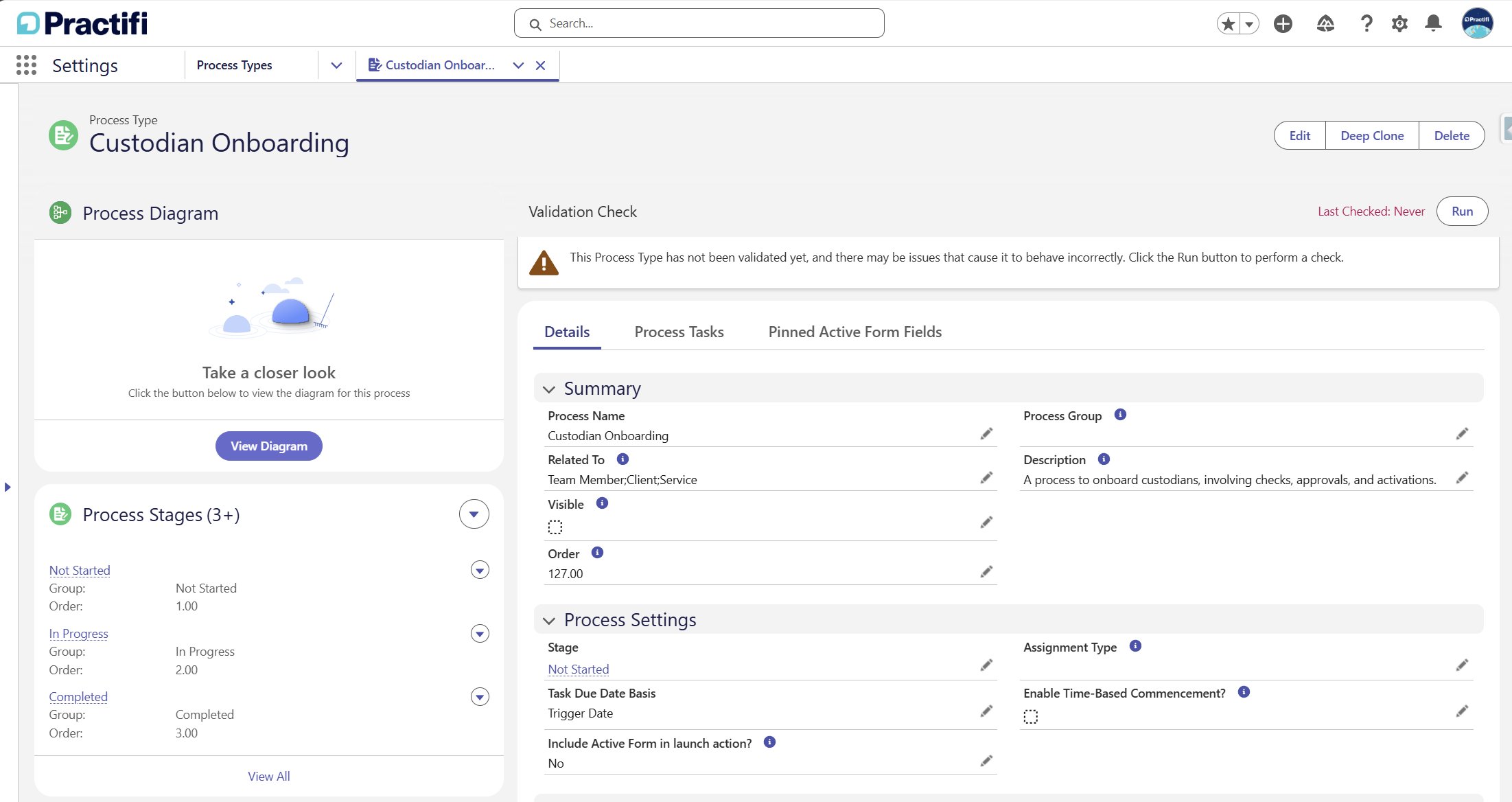Click the View Diagram button
Image resolution: width=1512 pixels, height=802 pixels.
pos(269,446)
